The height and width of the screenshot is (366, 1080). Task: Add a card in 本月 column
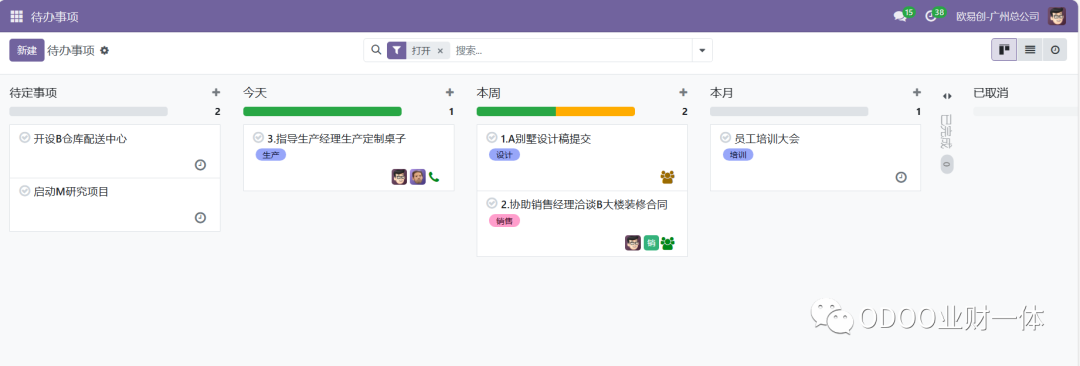pyautogui.click(x=917, y=92)
